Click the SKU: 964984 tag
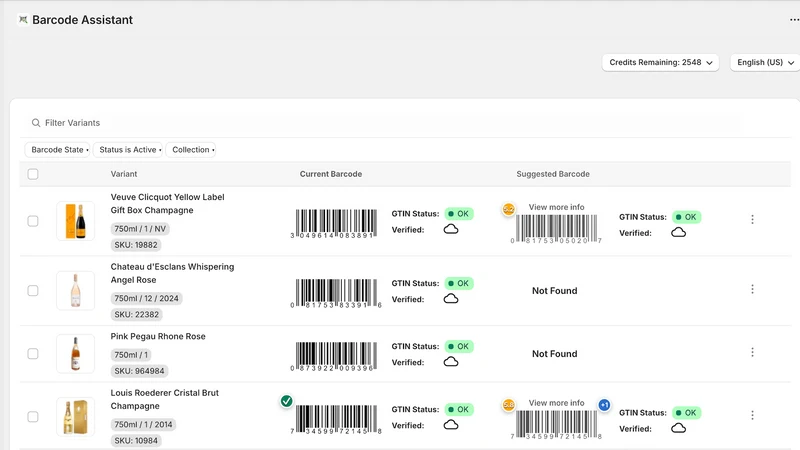800x450 pixels. pos(139,371)
